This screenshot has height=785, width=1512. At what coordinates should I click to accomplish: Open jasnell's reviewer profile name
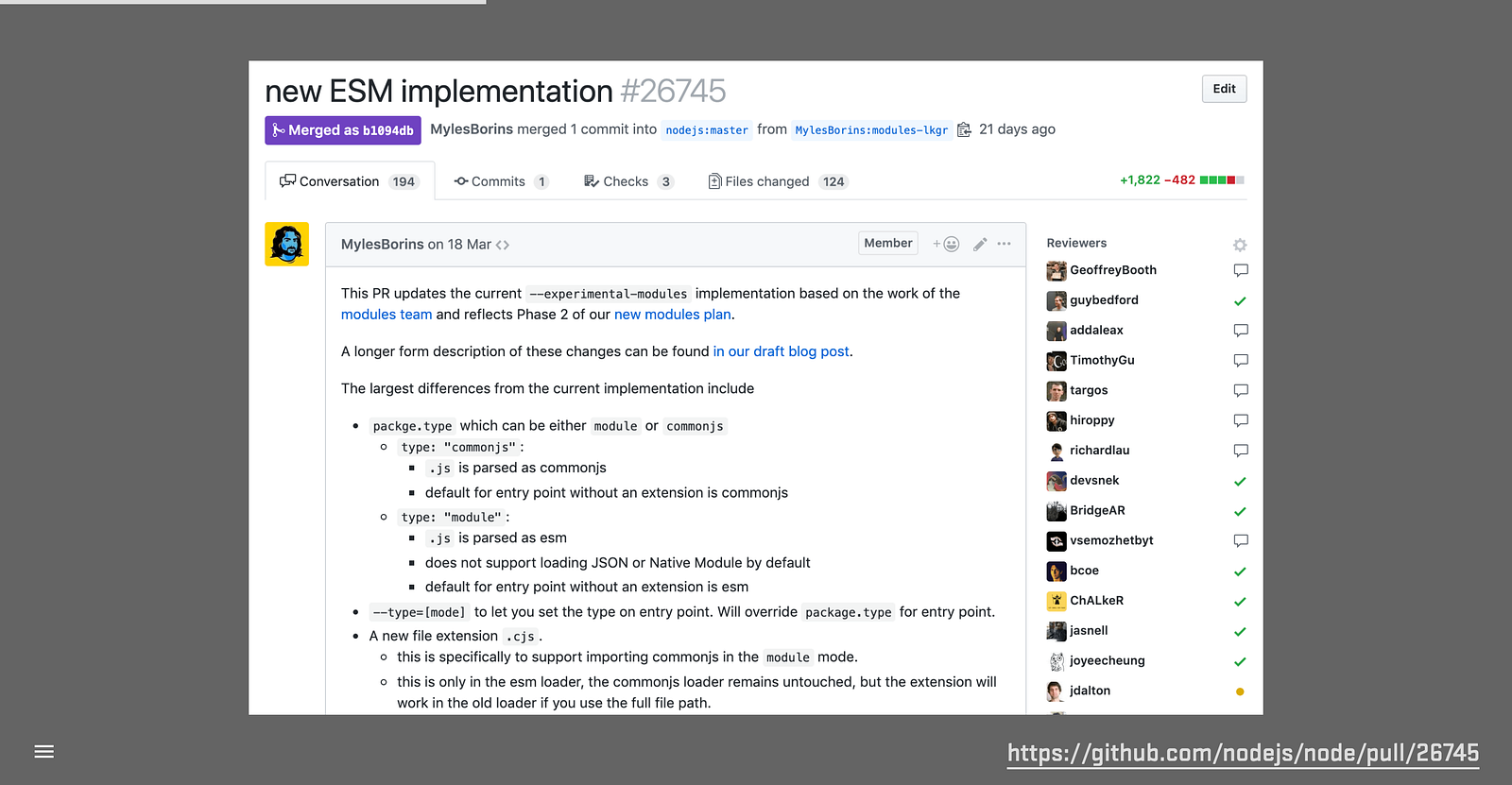(x=1089, y=631)
